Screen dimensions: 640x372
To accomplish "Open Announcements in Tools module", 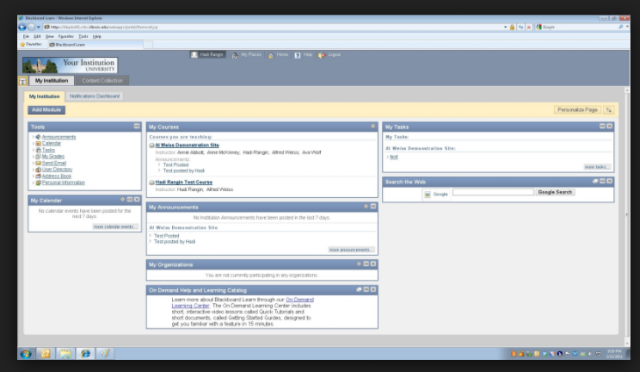I will point(59,137).
